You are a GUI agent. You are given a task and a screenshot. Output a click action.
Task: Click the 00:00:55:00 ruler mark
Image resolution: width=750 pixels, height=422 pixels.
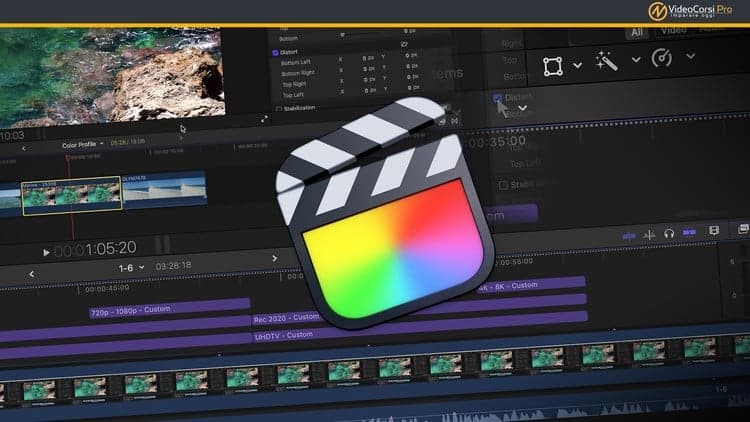click(514, 262)
